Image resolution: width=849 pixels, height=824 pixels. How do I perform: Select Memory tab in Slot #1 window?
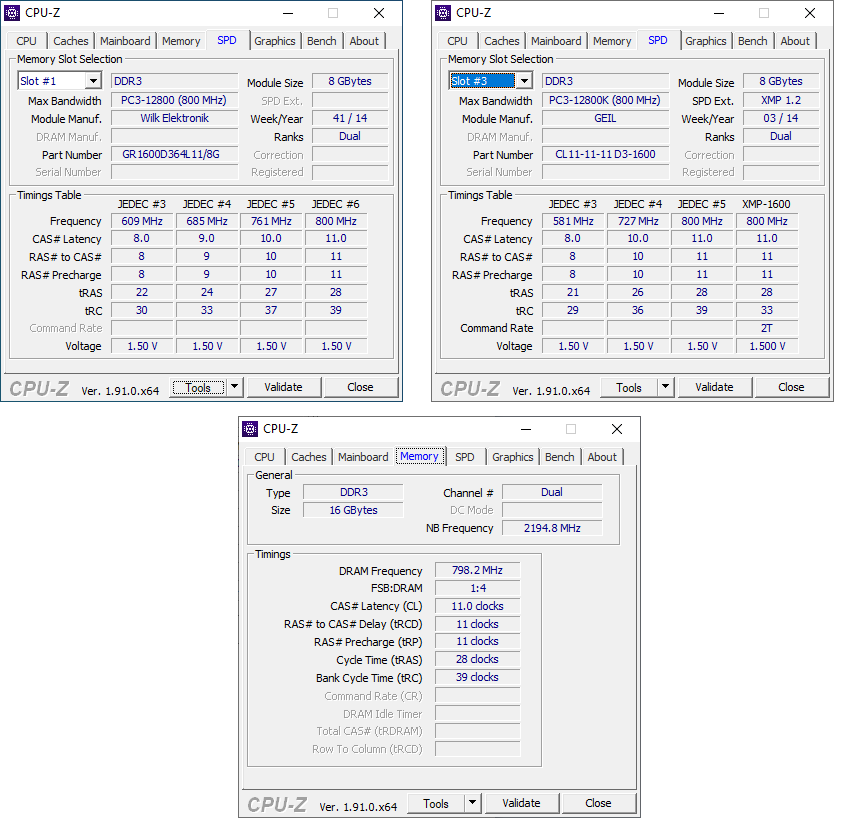(181, 41)
